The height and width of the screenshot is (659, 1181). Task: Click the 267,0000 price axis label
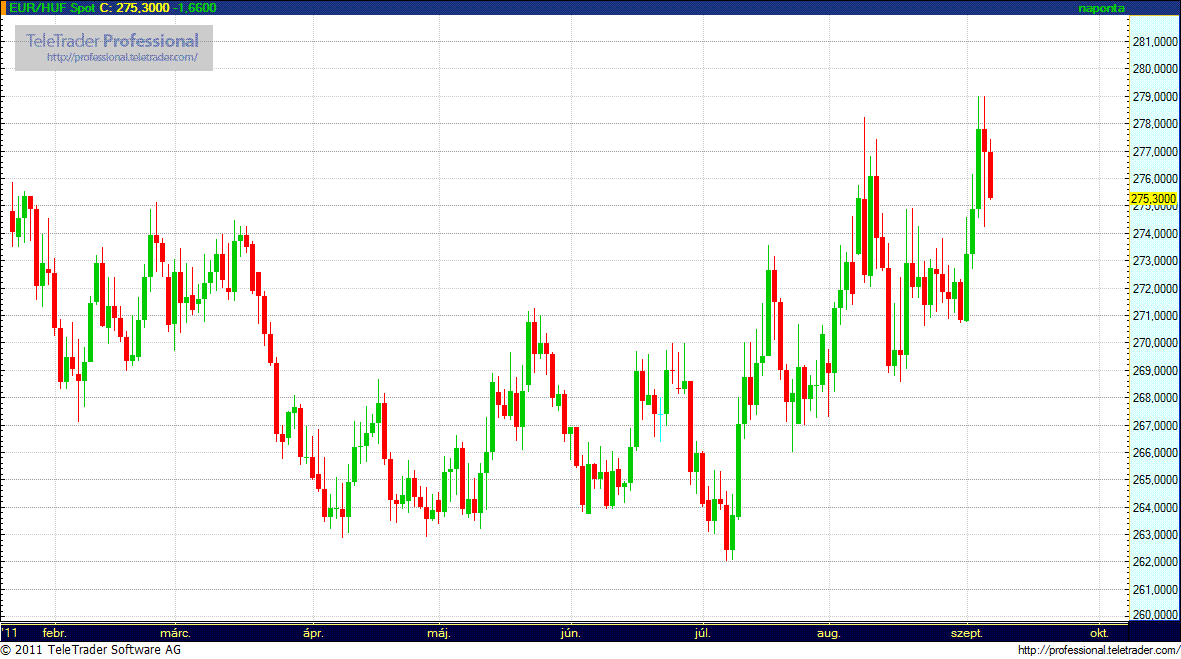coord(1155,426)
